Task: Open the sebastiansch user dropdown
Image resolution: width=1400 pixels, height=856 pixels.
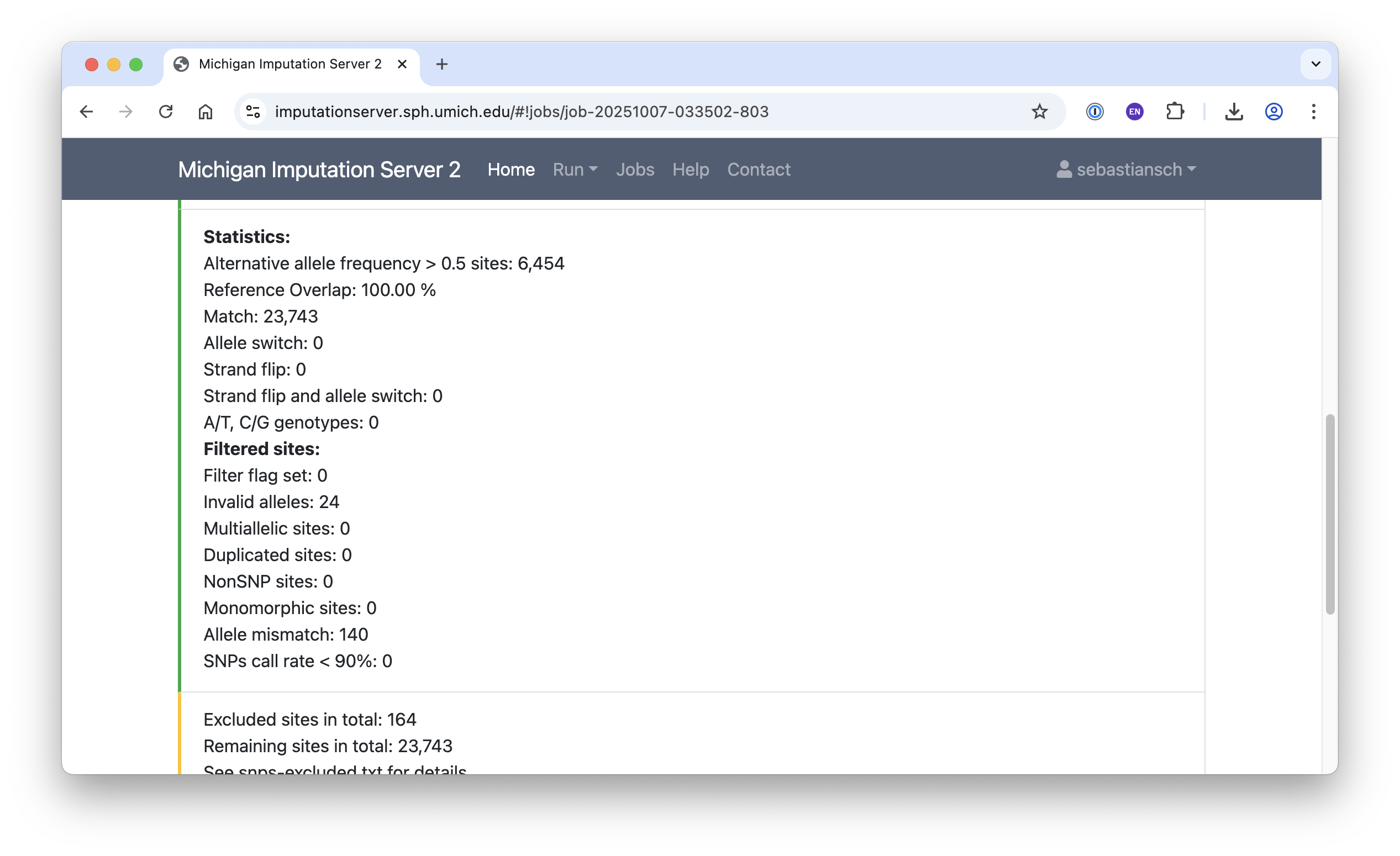Action: point(1127,170)
